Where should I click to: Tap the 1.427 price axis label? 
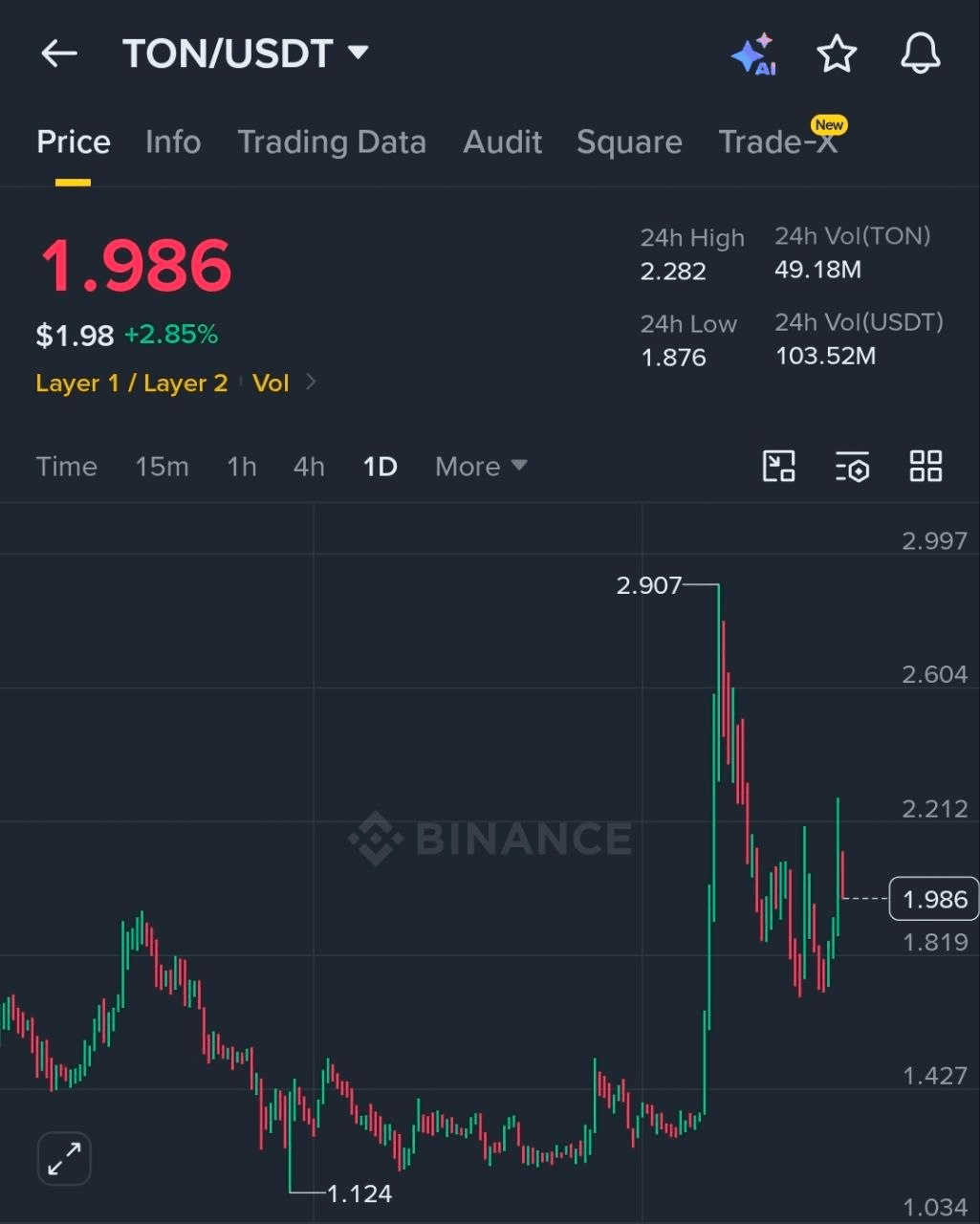(x=935, y=1077)
